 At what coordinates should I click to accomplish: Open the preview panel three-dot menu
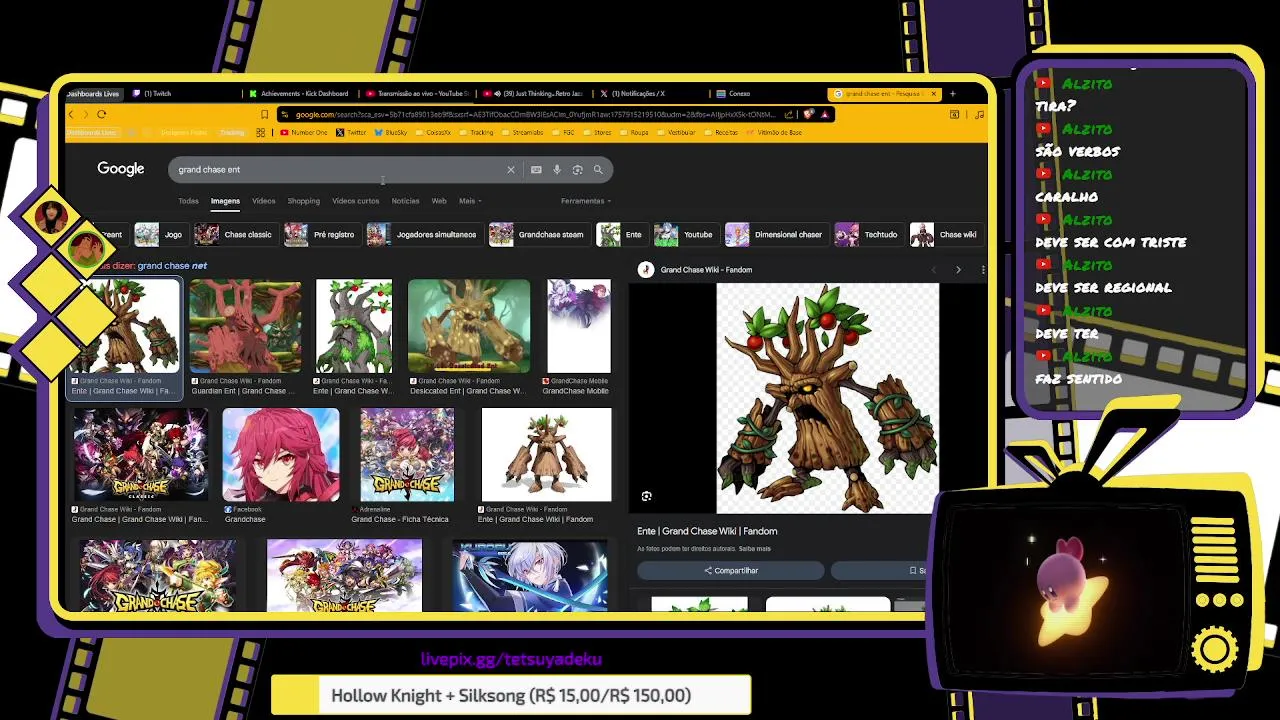[x=983, y=270]
